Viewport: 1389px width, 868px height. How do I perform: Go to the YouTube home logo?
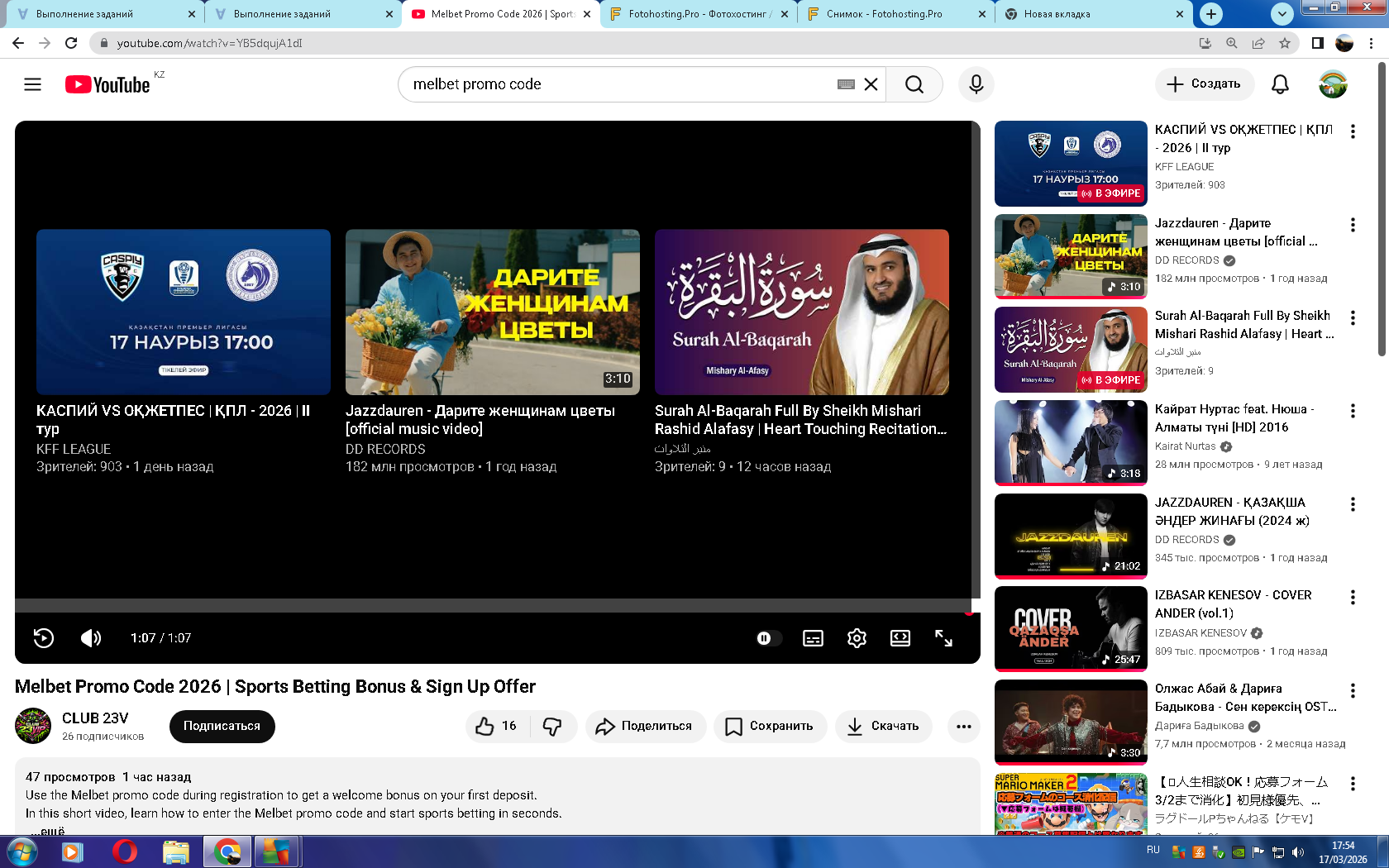tap(107, 84)
